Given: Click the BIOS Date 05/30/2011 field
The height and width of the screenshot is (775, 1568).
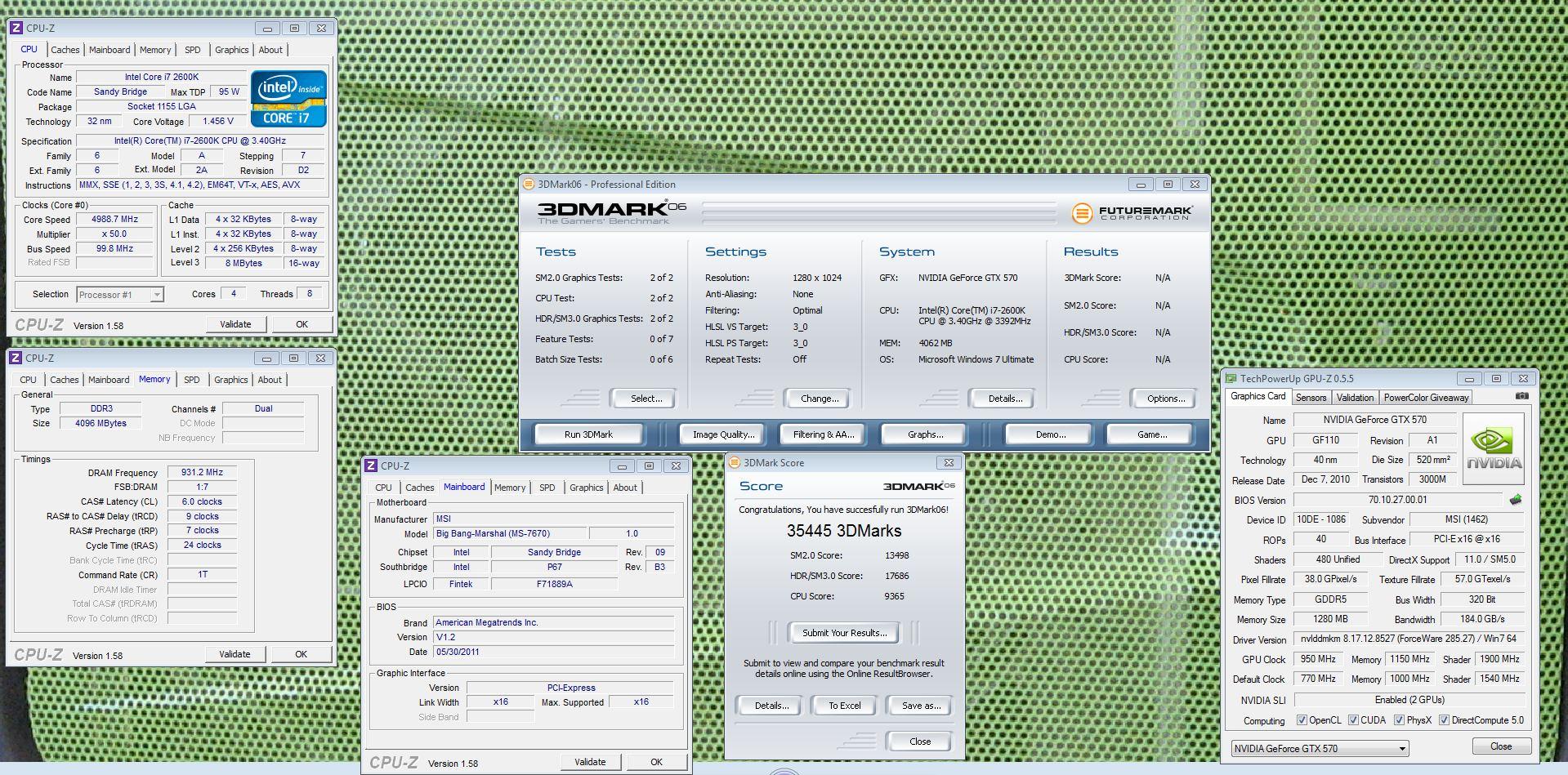Looking at the screenshot, I should (553, 652).
